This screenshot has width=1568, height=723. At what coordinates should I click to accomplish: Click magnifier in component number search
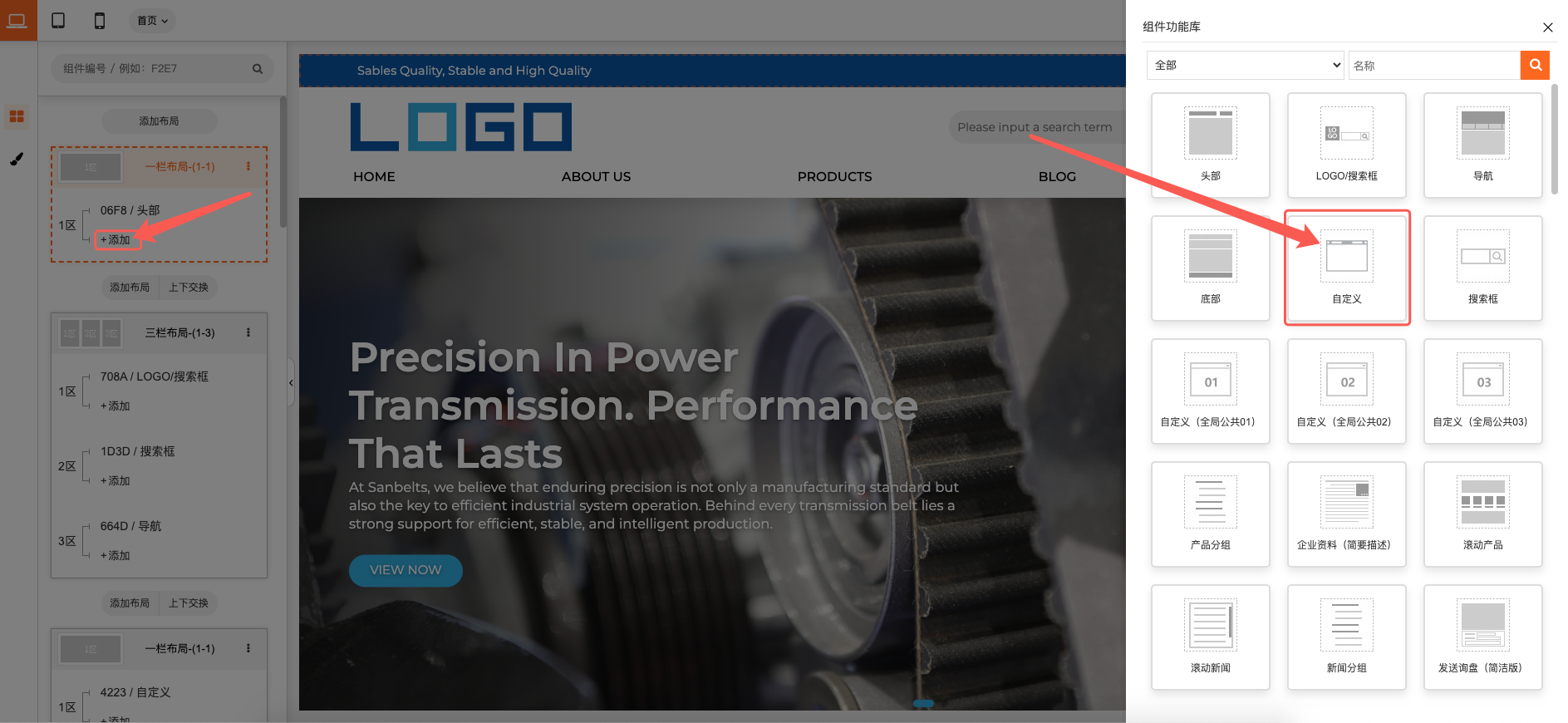coord(258,69)
